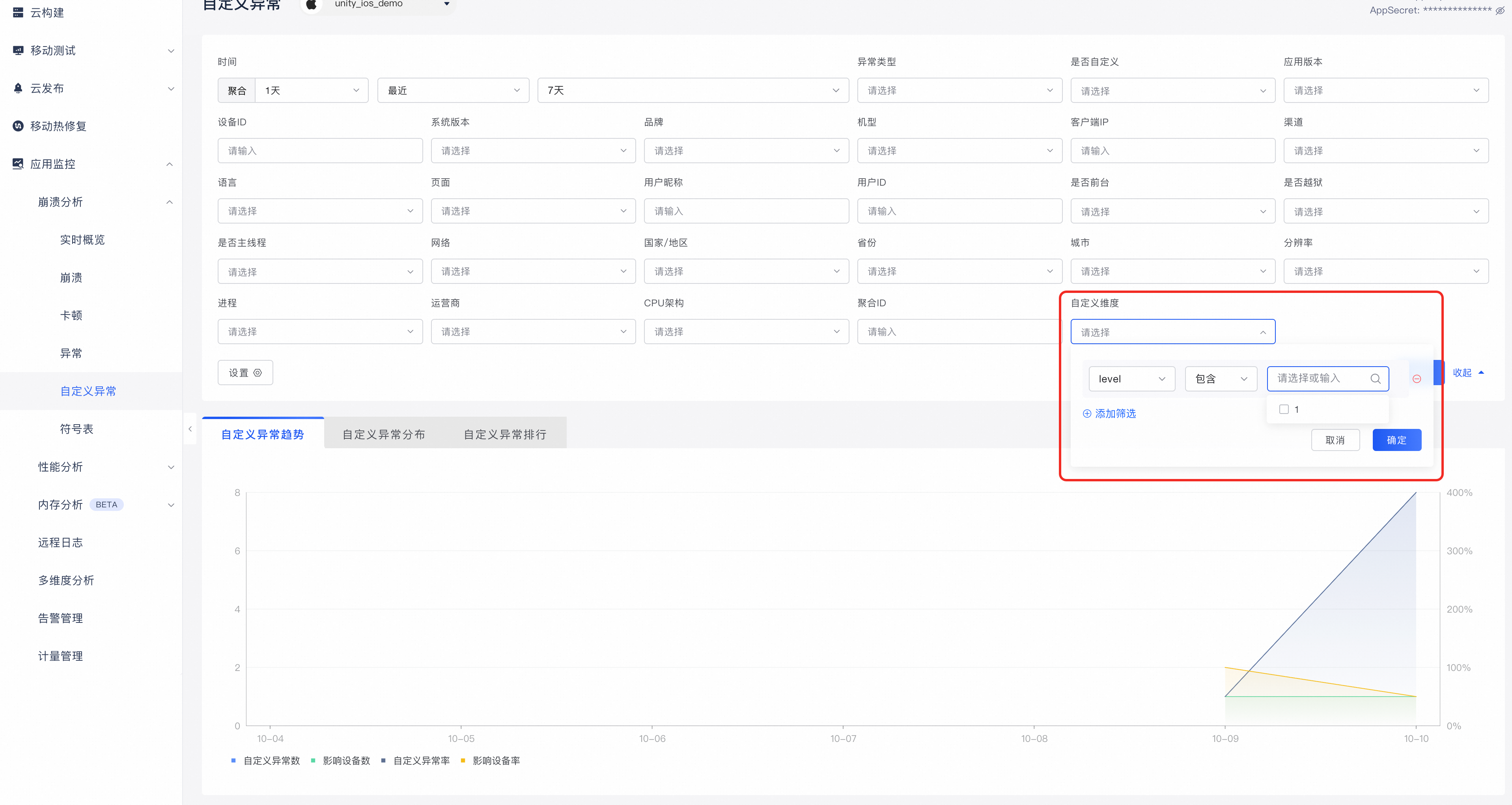Remove the level filter row (red minus icon)
The width and height of the screenshot is (1512, 805).
click(x=1416, y=379)
